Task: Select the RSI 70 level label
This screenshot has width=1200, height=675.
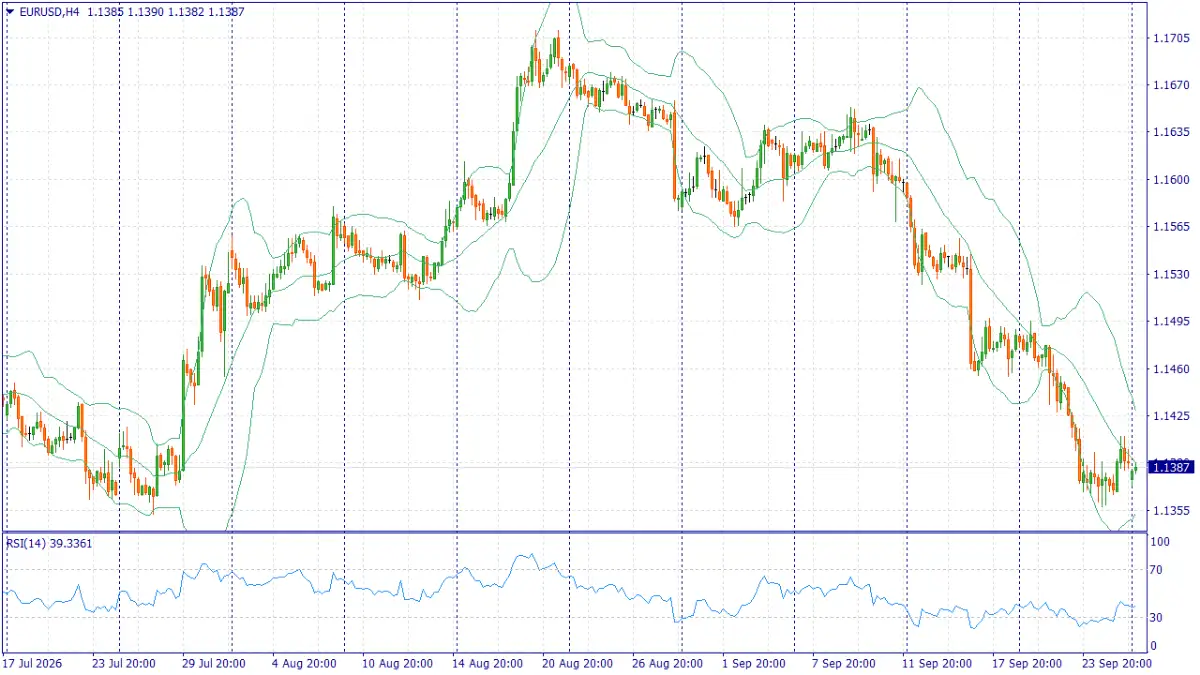Action: pos(1158,570)
